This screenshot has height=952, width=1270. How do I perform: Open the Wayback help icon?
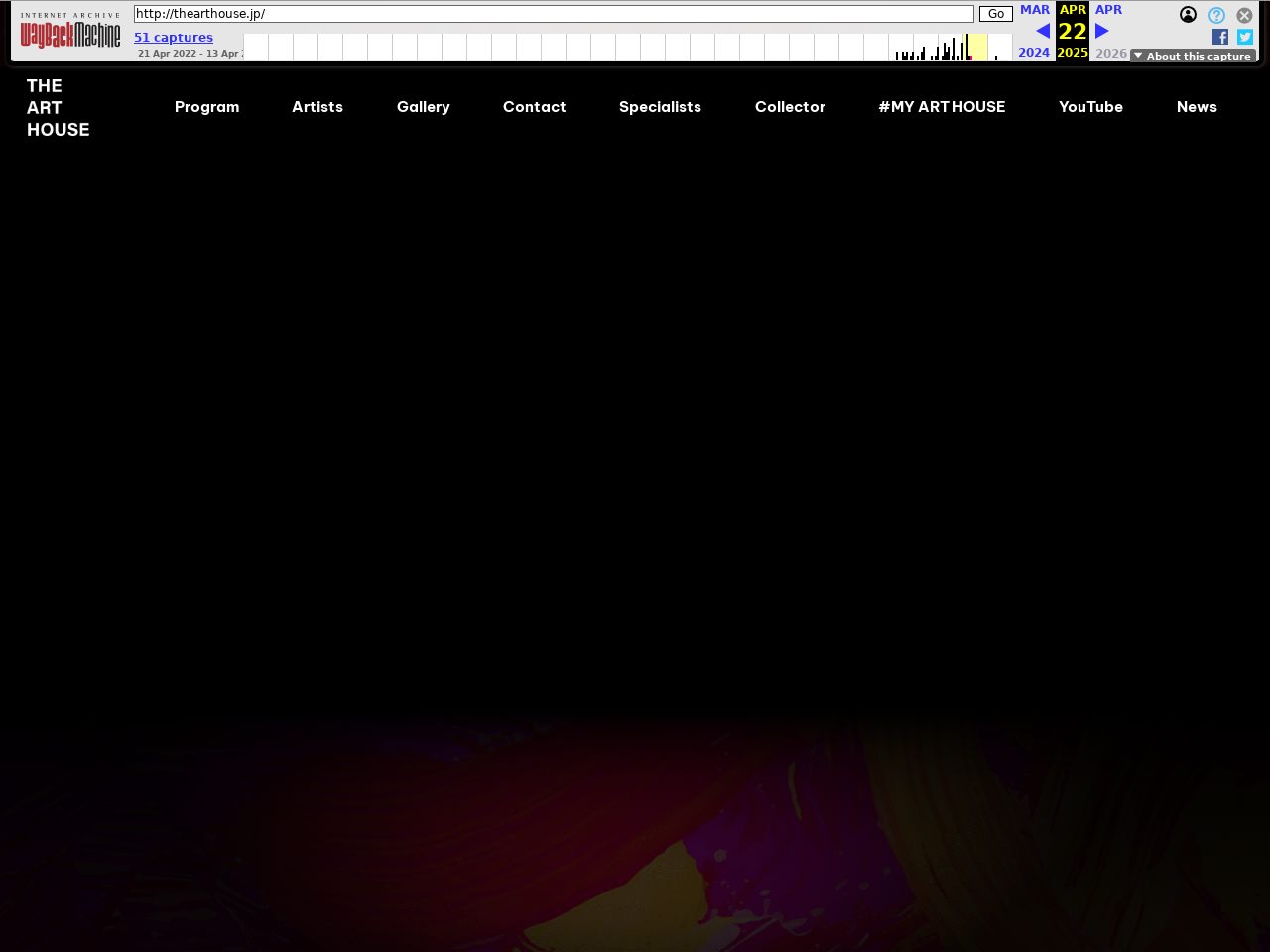click(x=1216, y=15)
